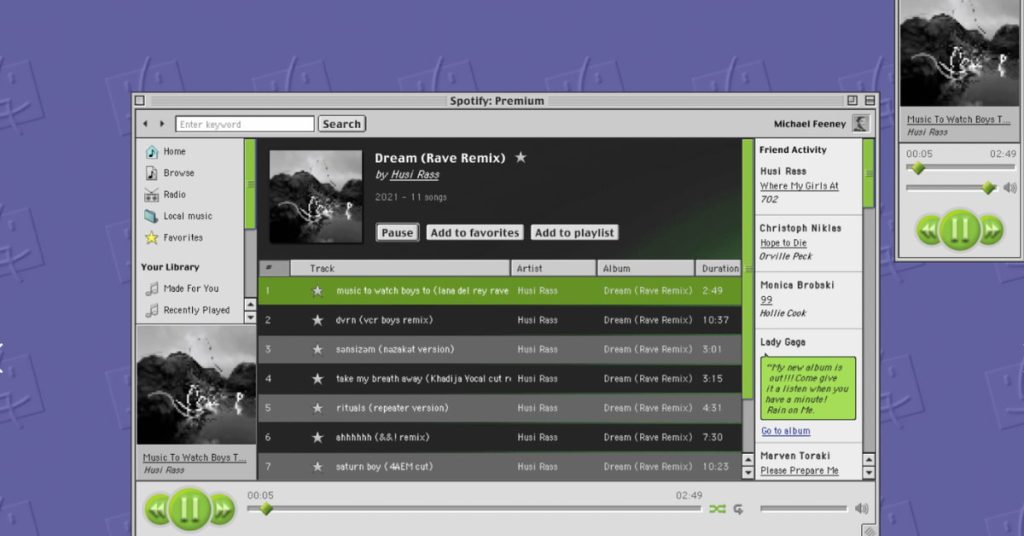Sort by the # column header
The height and width of the screenshot is (536, 1024).
click(x=274, y=268)
